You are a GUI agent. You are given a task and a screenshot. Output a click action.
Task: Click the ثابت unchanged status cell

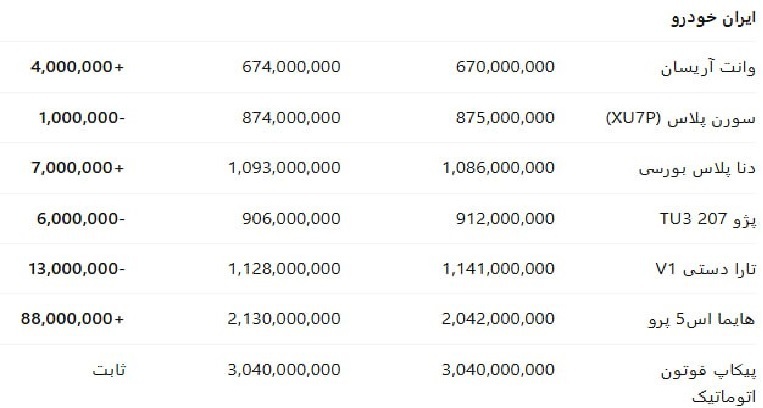(108, 369)
